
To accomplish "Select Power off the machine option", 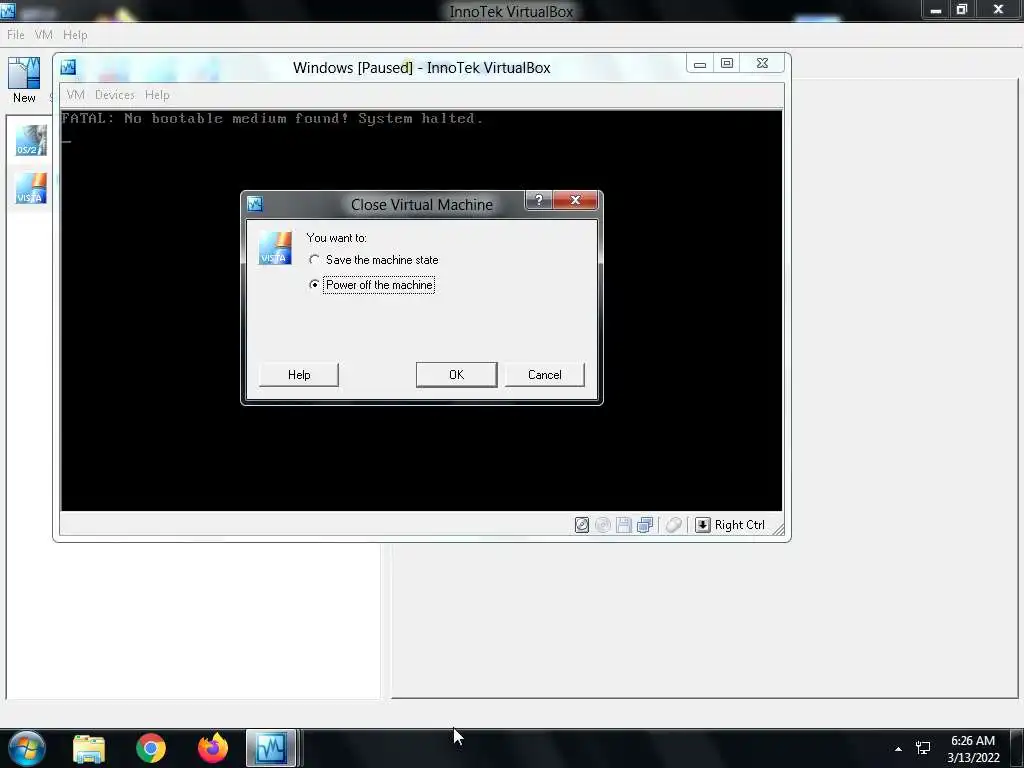I will pyautogui.click(x=372, y=285).
